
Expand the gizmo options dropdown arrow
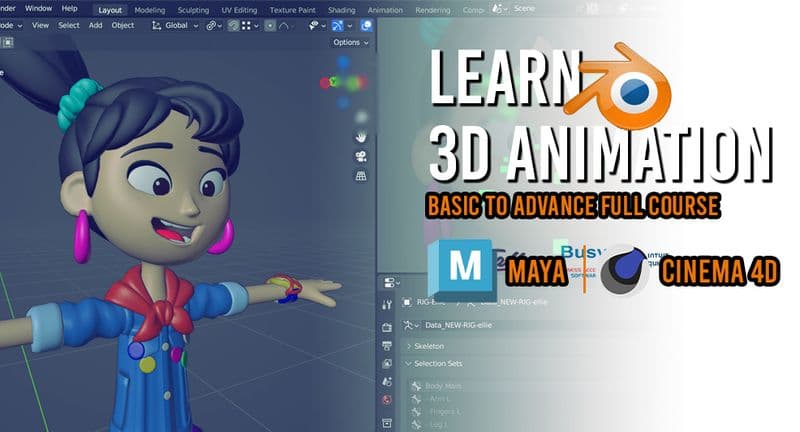point(349,26)
